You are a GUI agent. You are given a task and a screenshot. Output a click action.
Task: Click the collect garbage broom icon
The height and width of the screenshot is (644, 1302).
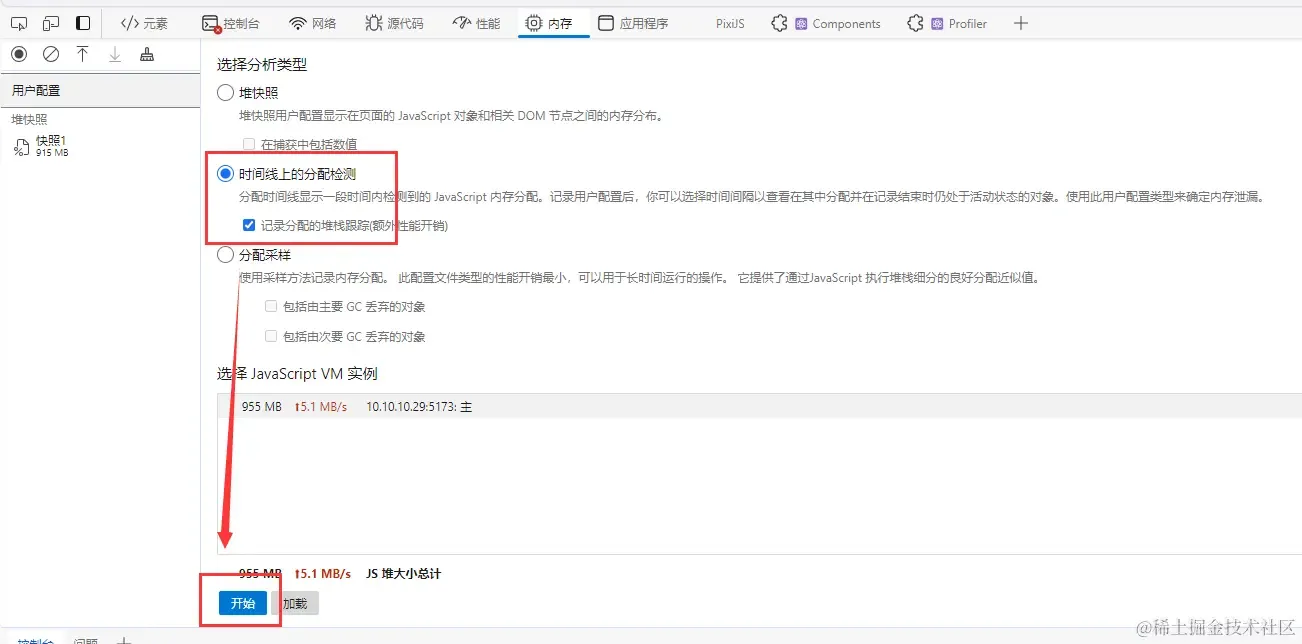[147, 55]
